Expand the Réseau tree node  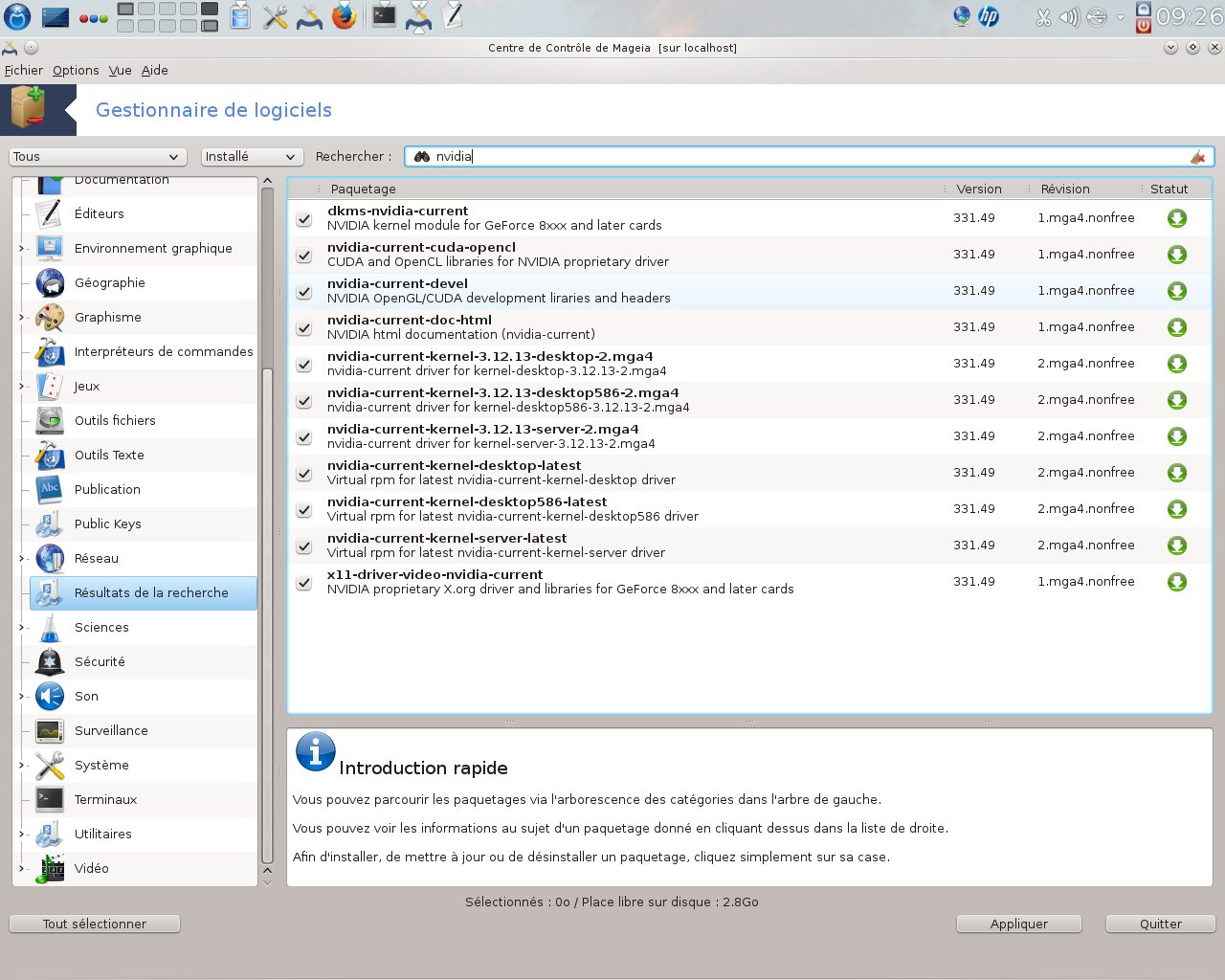22,558
